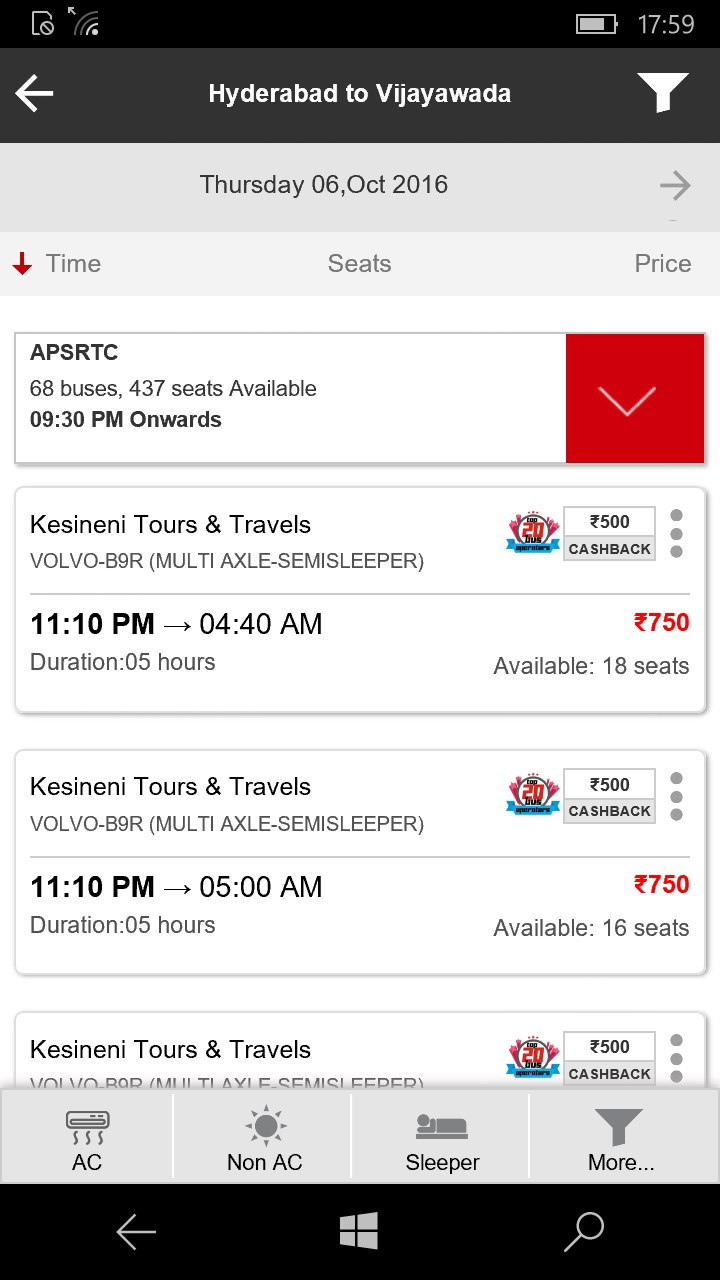Viewport: 720px width, 1280px height.
Task: Open three-dot menu on 05:00 AM bus
Action: (x=677, y=796)
